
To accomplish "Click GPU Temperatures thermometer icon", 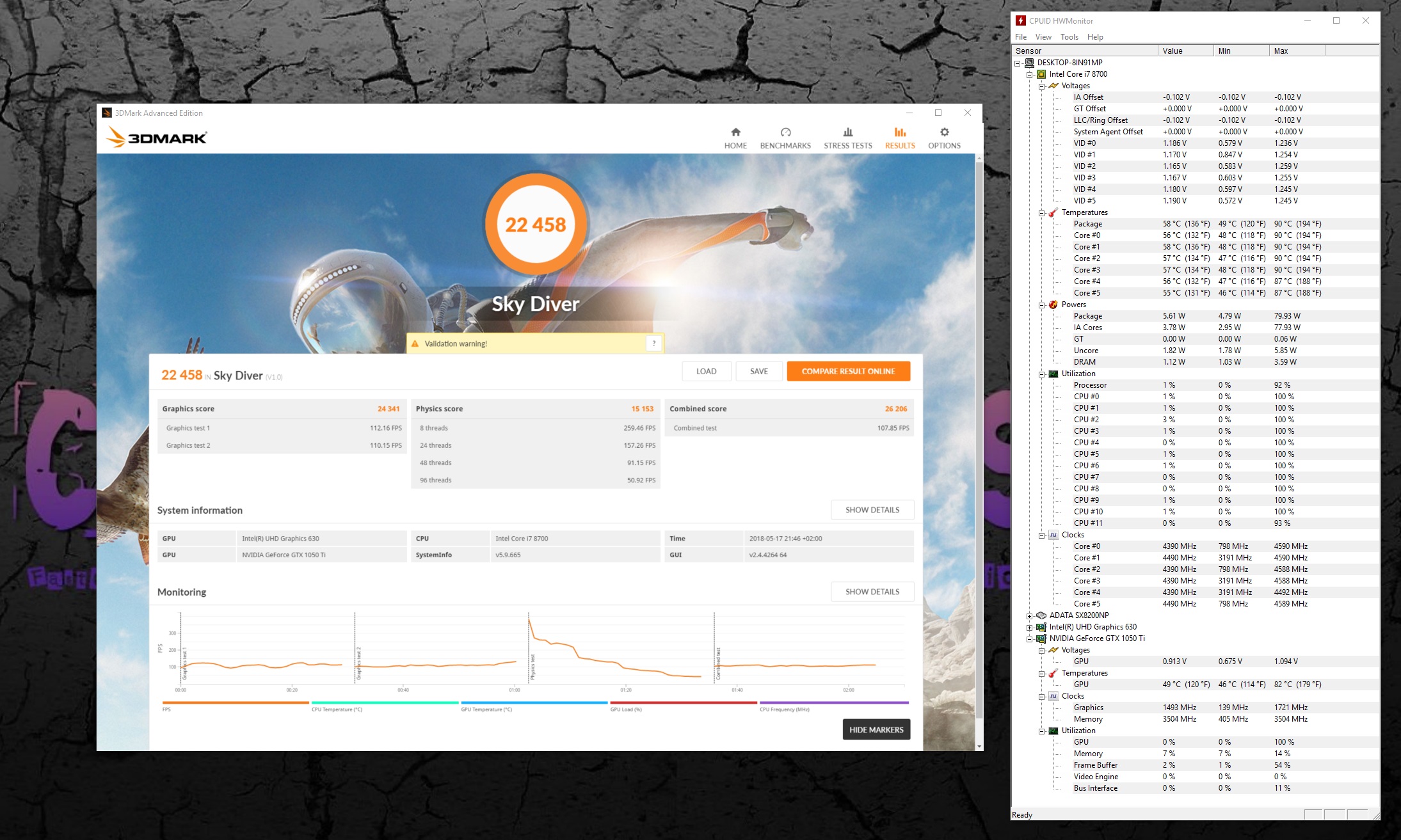I will 1053,673.
